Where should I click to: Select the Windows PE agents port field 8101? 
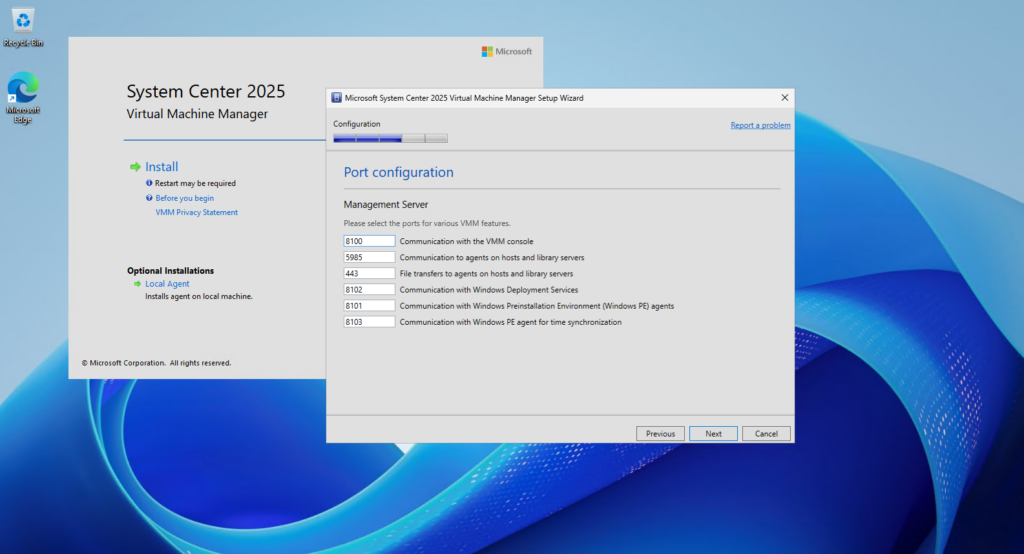[369, 306]
